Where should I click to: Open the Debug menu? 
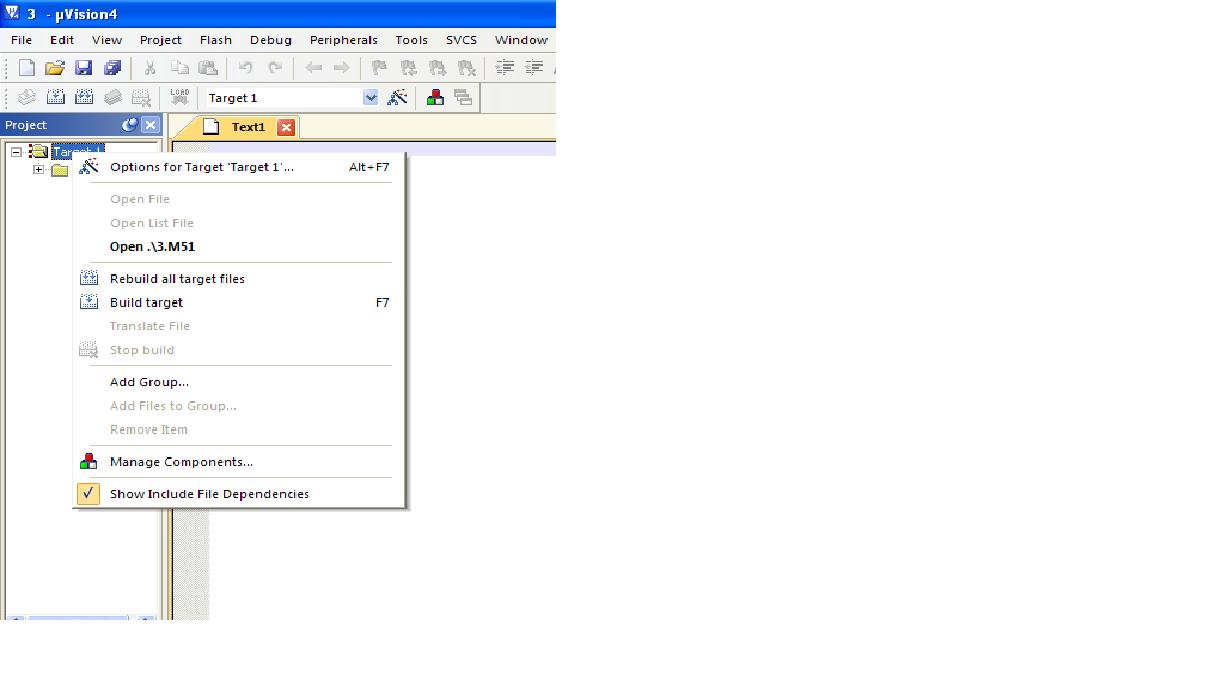coord(270,40)
